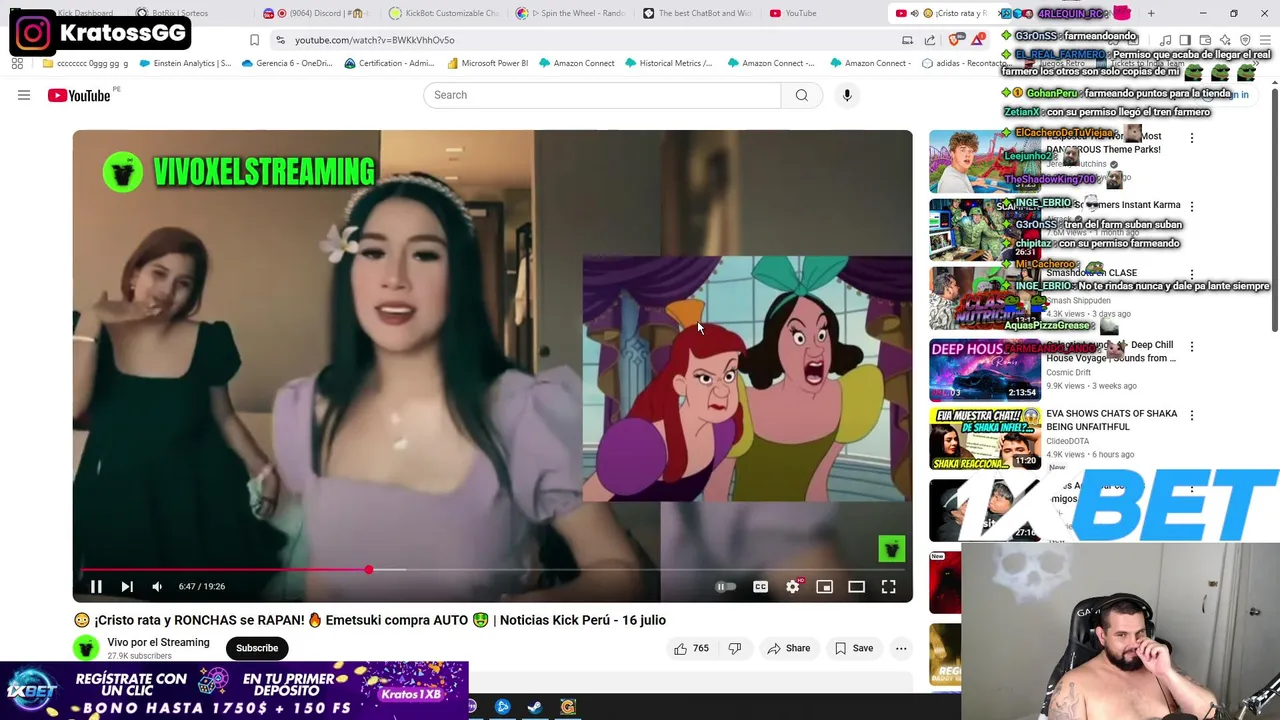
Task: Open a new browser tab with plus button
Action: [x=1151, y=13]
